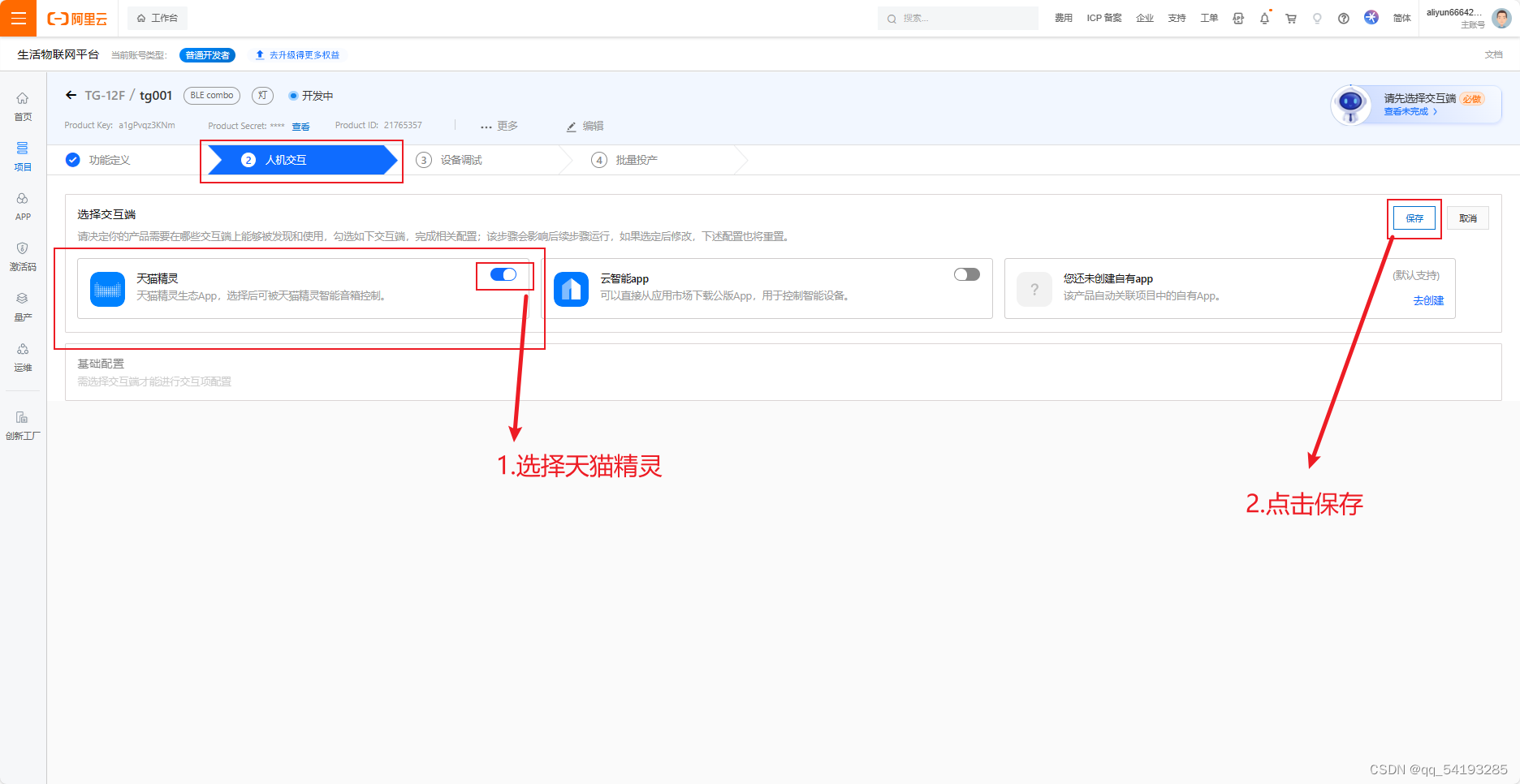Click 去升级得更多权益 upgrade link

[x=298, y=55]
